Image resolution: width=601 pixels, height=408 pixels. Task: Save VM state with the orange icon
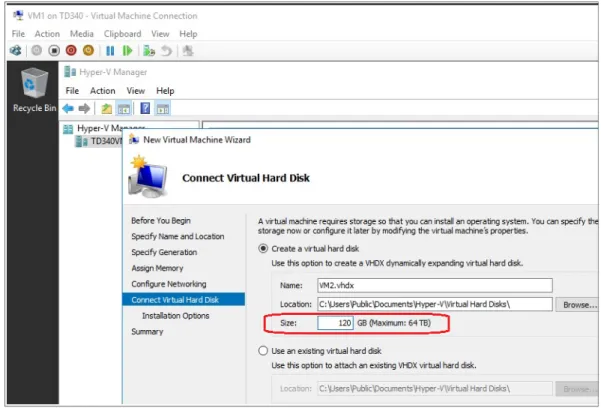point(89,51)
